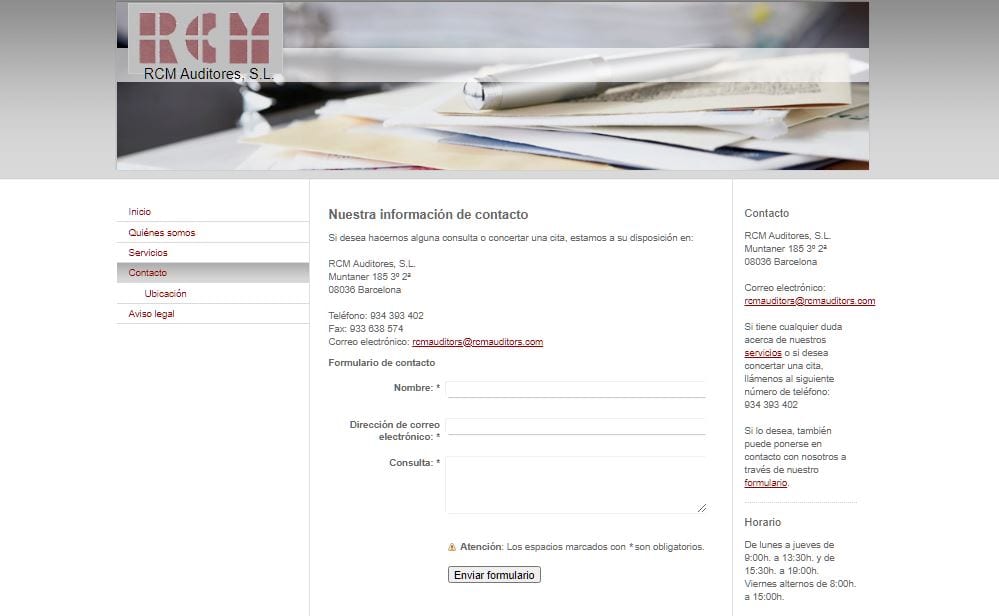
Task: Click the Nuestra información de contacto heading
Action: 428,215
